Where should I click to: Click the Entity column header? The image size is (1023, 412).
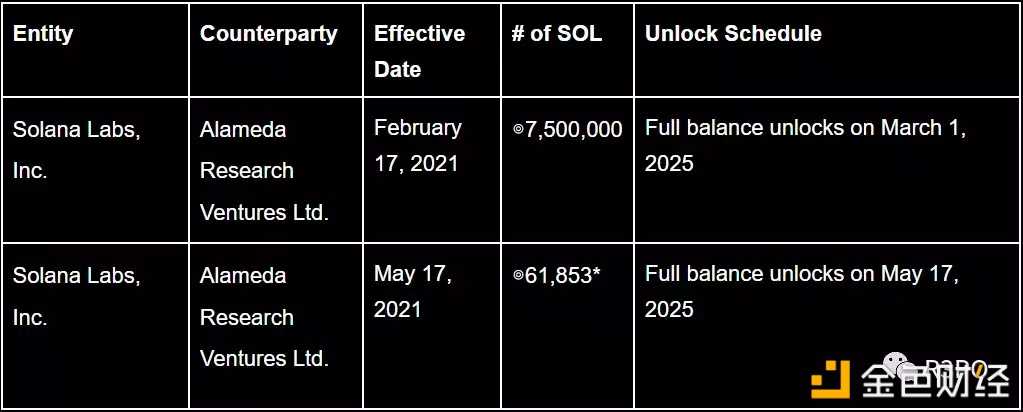pos(43,33)
